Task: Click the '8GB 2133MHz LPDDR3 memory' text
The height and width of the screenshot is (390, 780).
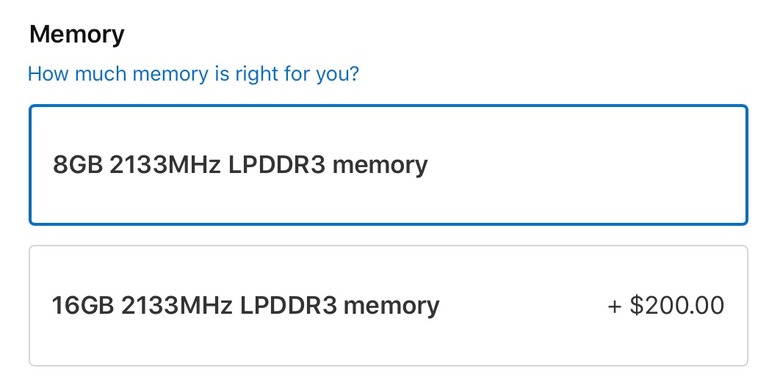Action: [240, 165]
